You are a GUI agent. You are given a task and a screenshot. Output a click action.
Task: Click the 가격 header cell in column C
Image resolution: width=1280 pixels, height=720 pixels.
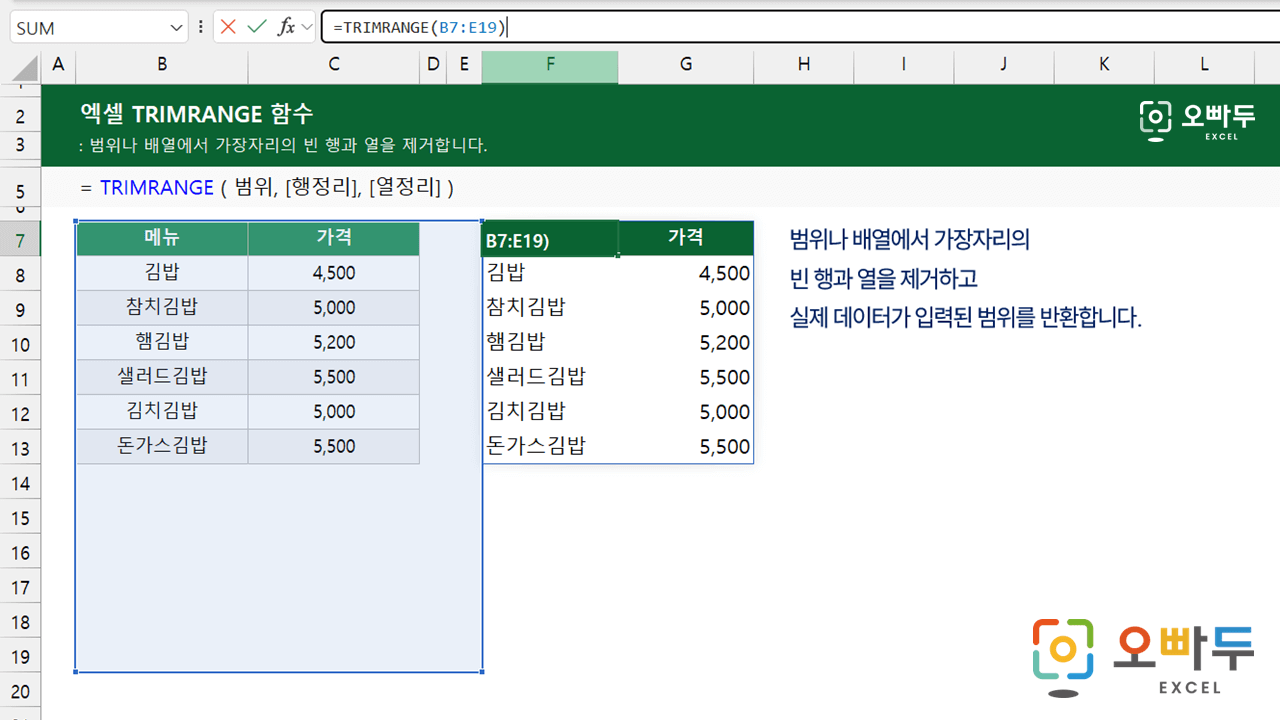334,238
